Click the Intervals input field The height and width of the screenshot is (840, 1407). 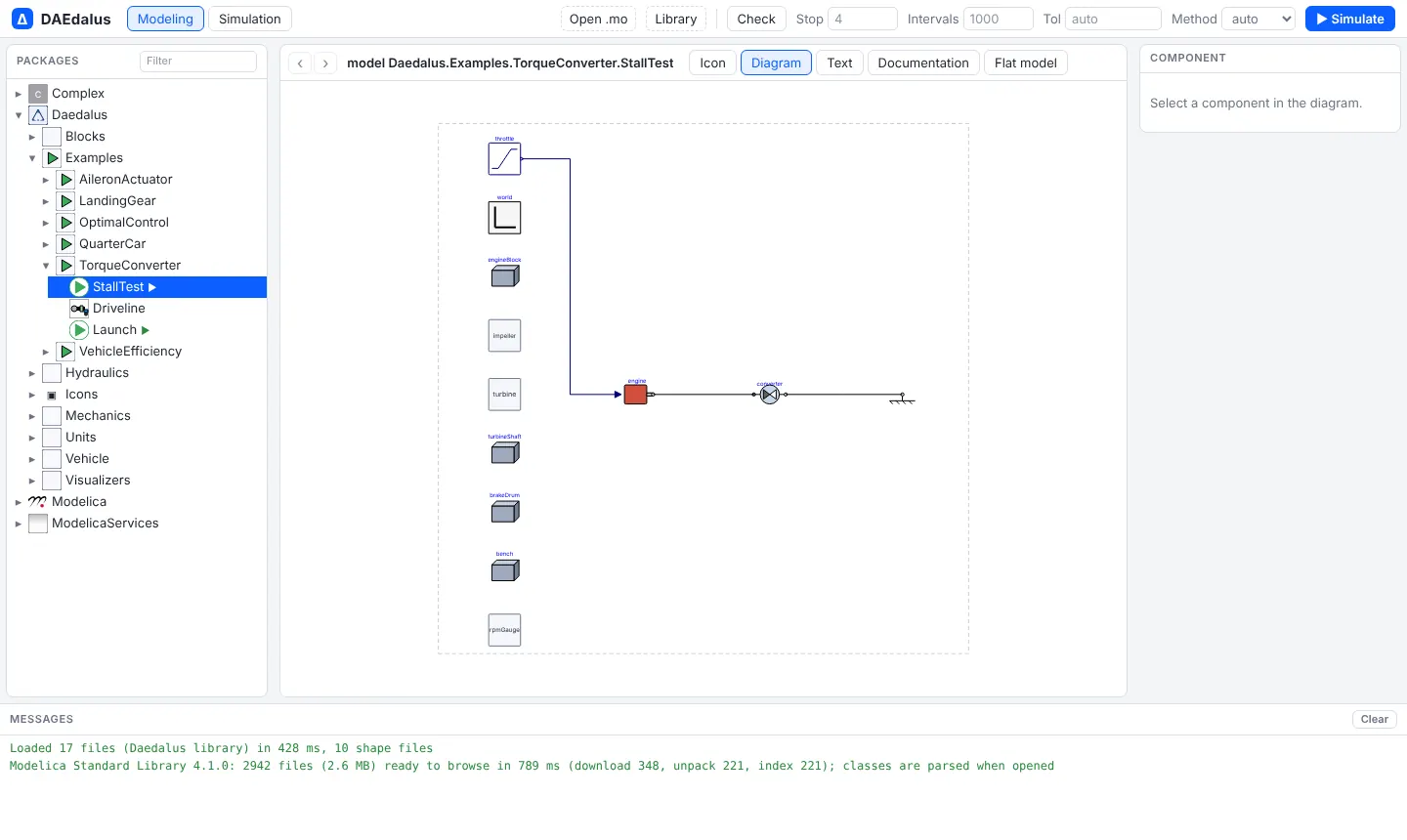[999, 19]
